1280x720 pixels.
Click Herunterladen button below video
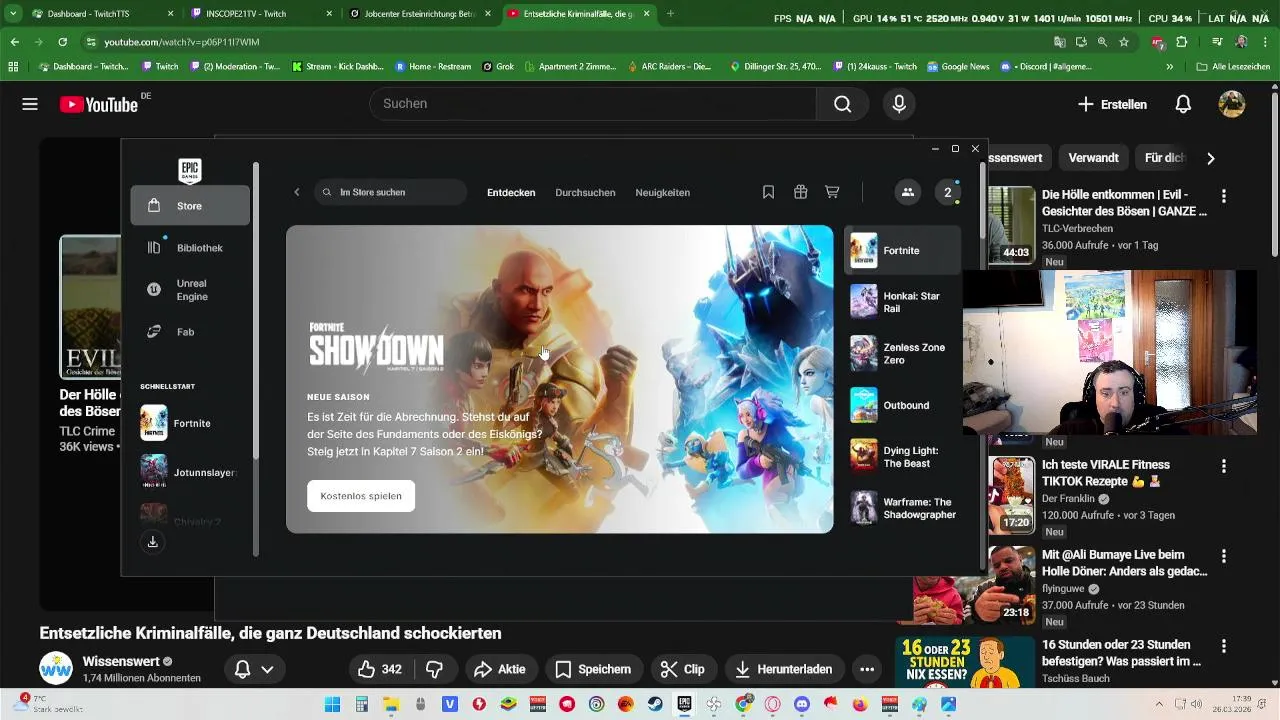(x=783, y=669)
